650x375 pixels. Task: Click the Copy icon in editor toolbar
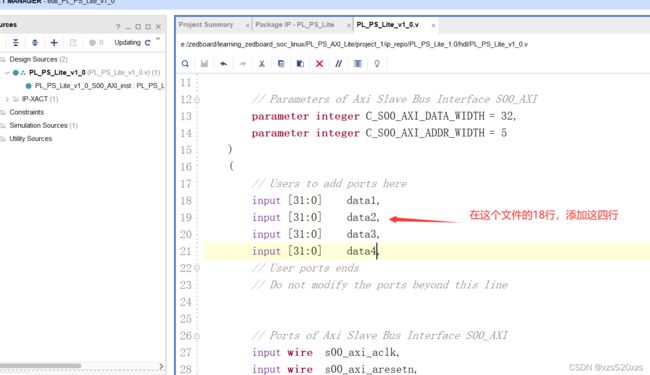[x=281, y=64]
